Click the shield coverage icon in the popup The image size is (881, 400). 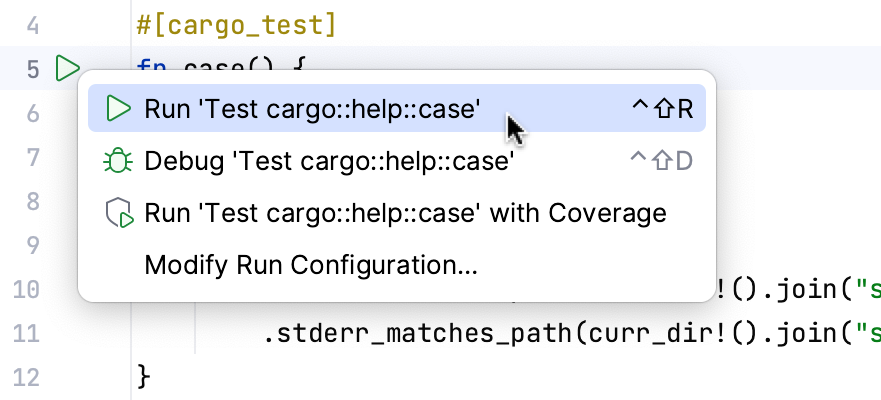point(119,213)
